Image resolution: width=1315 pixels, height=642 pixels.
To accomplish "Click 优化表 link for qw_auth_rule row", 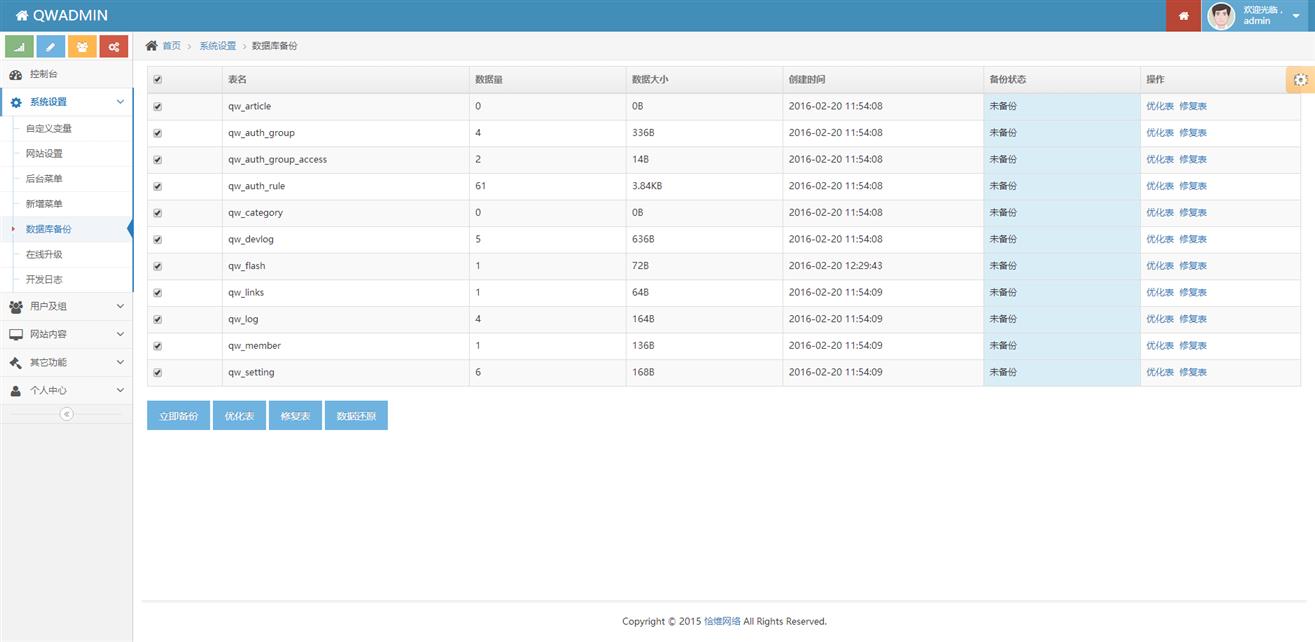I will [1160, 186].
